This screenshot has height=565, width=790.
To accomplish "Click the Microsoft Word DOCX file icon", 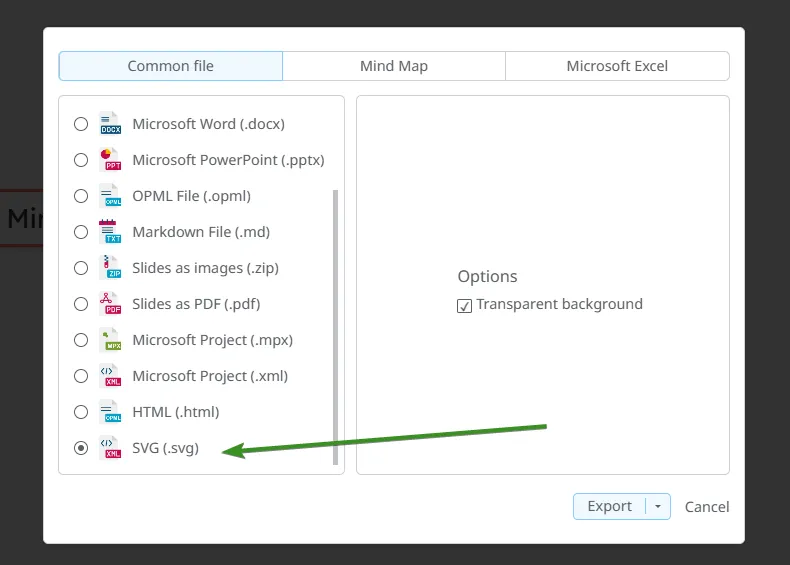I will [109, 124].
